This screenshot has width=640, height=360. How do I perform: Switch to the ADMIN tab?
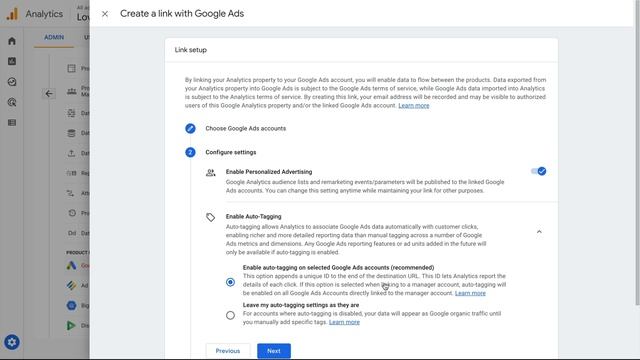[54, 37]
